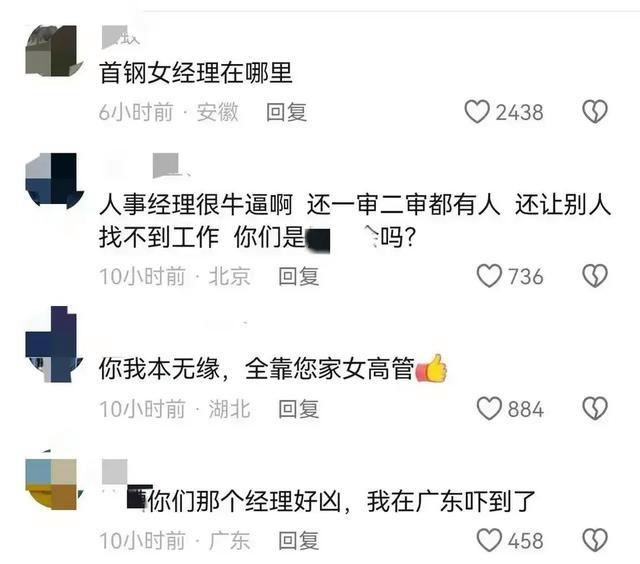
Task: Like the 首钢女经理在哪里 comment
Action: [x=477, y=111]
